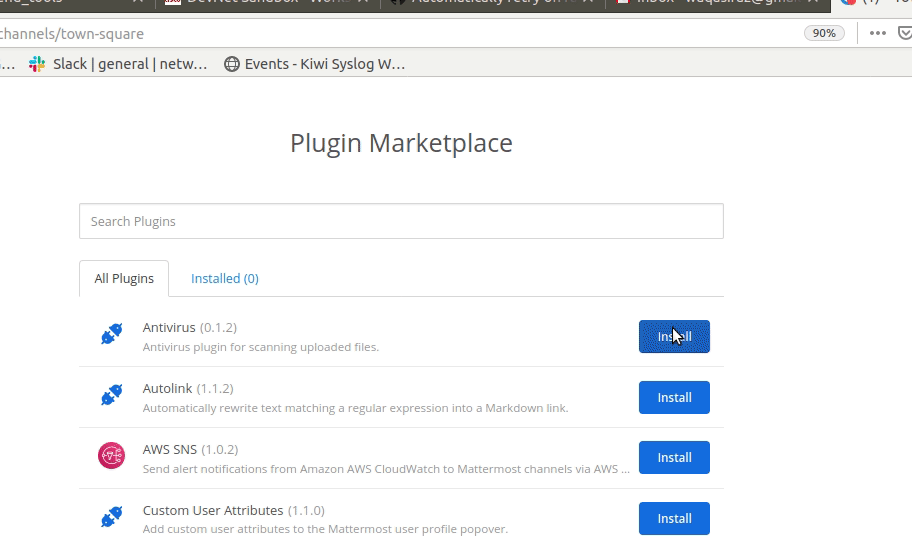Install the Antivirus plugin
912x548 pixels.
(x=674, y=336)
